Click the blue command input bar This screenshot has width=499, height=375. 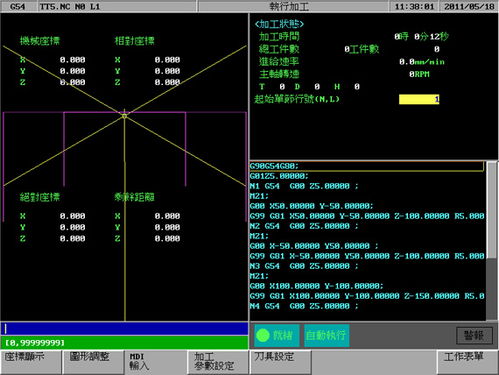124,329
